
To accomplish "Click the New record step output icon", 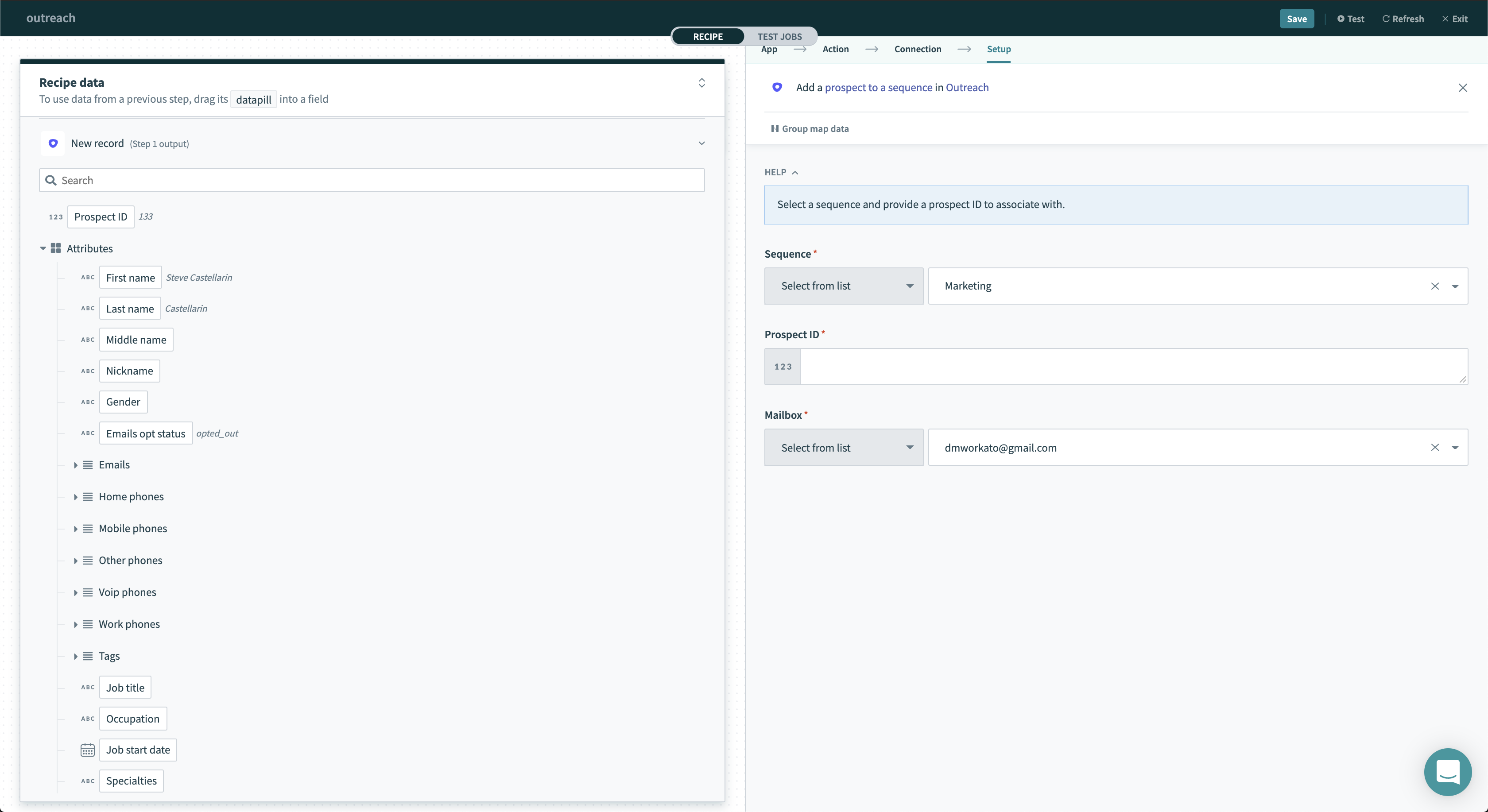I will tap(53, 143).
